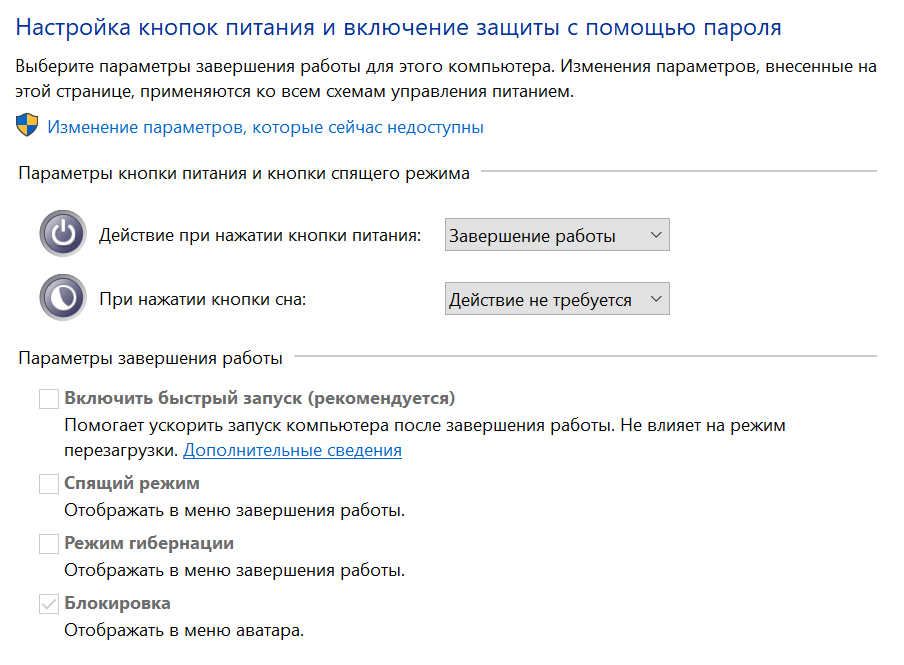Click the sleep button moon icon
904x665 pixels.
click(x=64, y=298)
